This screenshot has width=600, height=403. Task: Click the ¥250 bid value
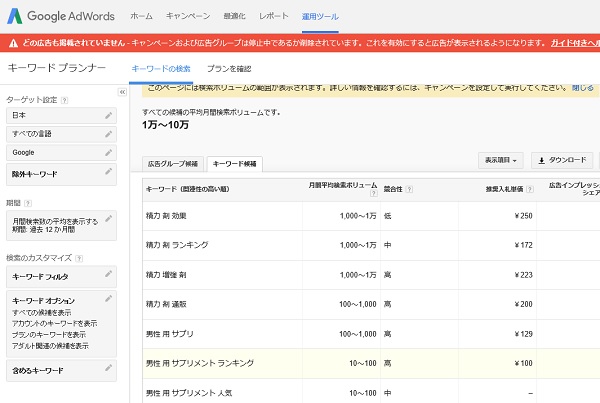(523, 216)
